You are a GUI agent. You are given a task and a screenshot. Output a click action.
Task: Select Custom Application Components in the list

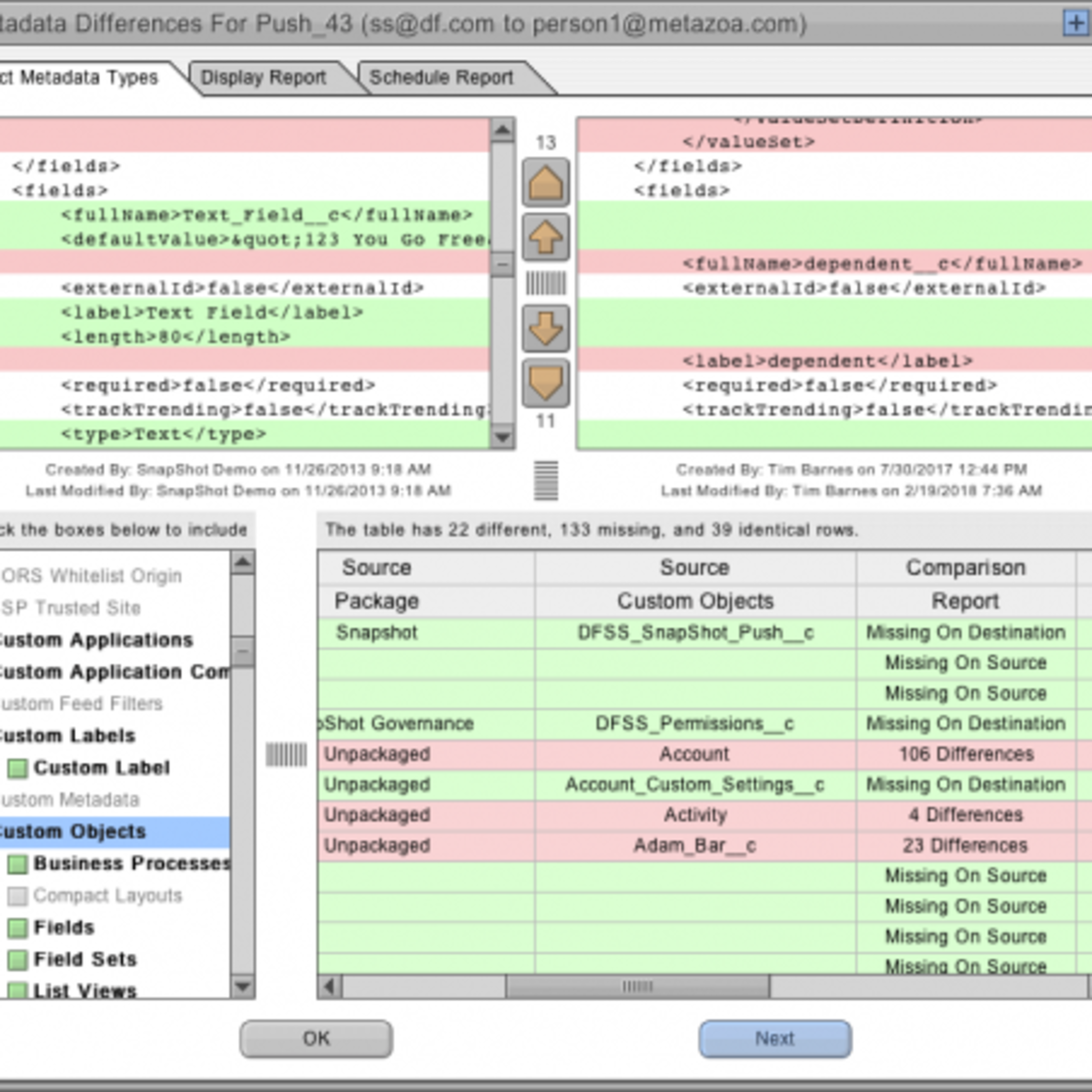[115, 671]
